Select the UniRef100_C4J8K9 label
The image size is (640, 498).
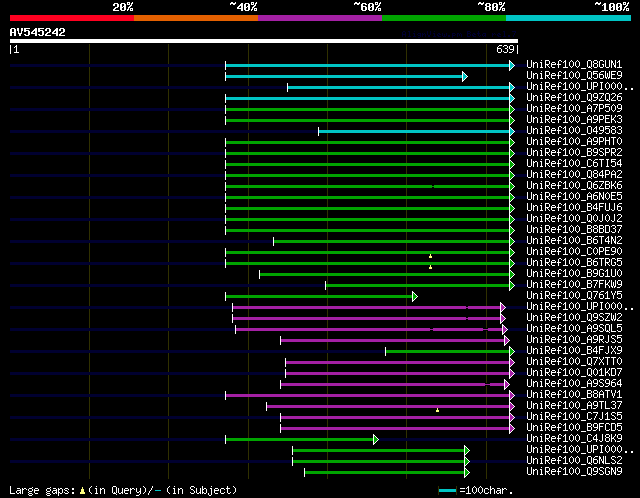(x=574, y=439)
